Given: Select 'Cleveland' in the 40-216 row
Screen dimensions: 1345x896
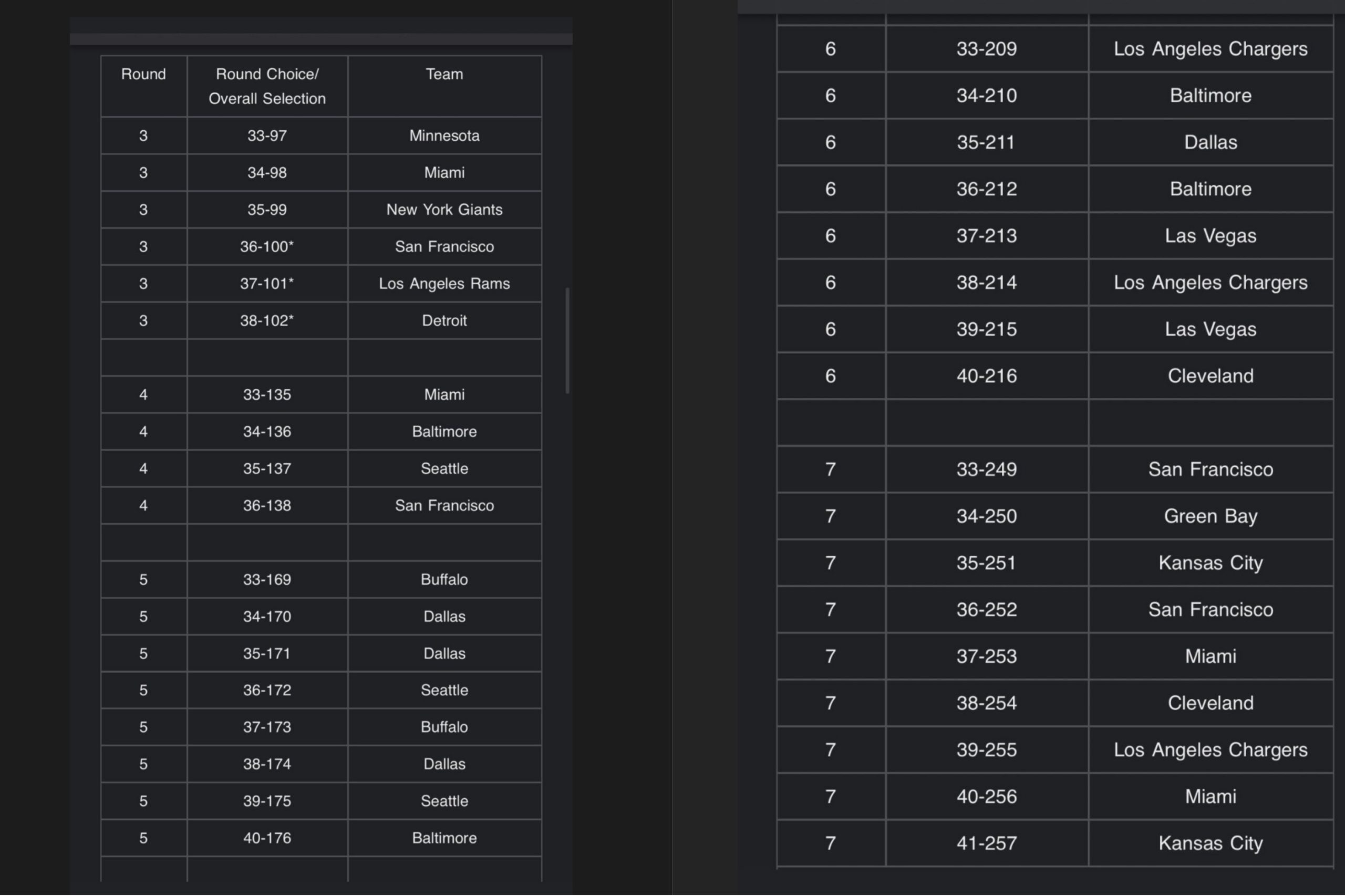Looking at the screenshot, I should tap(1210, 376).
